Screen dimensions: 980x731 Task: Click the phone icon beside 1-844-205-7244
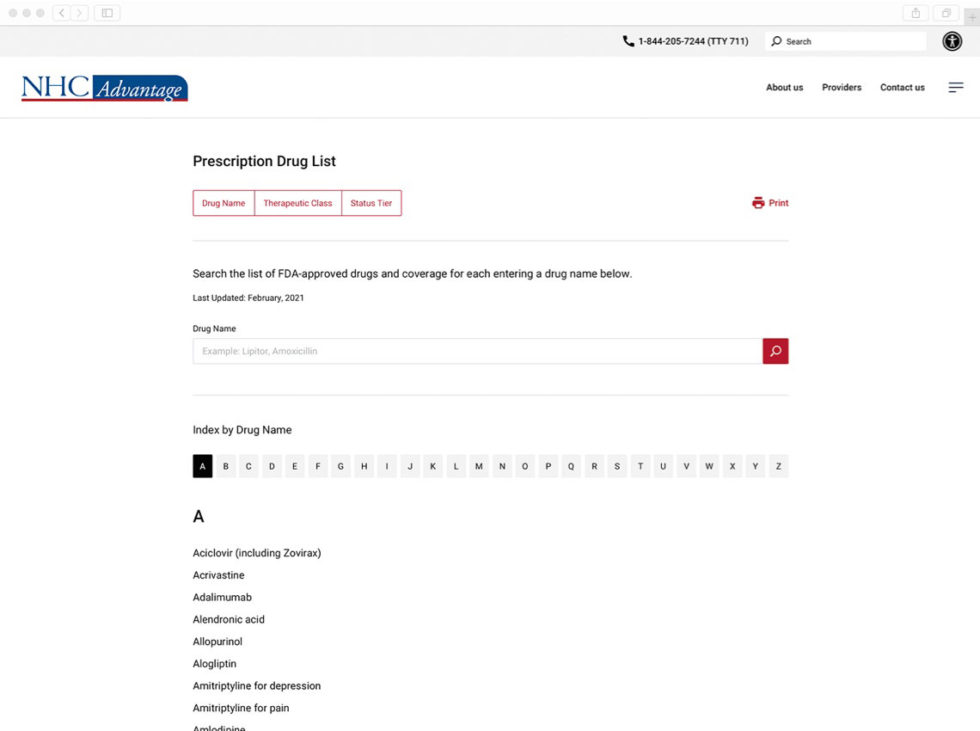628,41
